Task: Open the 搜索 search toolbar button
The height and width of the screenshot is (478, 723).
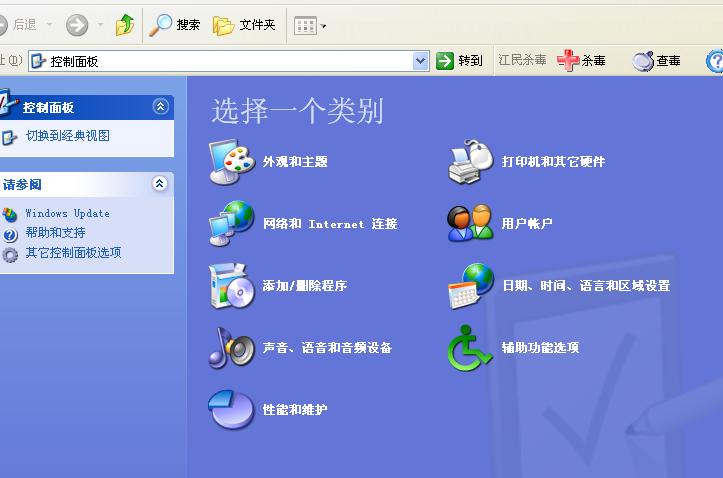Action: [x=175, y=25]
